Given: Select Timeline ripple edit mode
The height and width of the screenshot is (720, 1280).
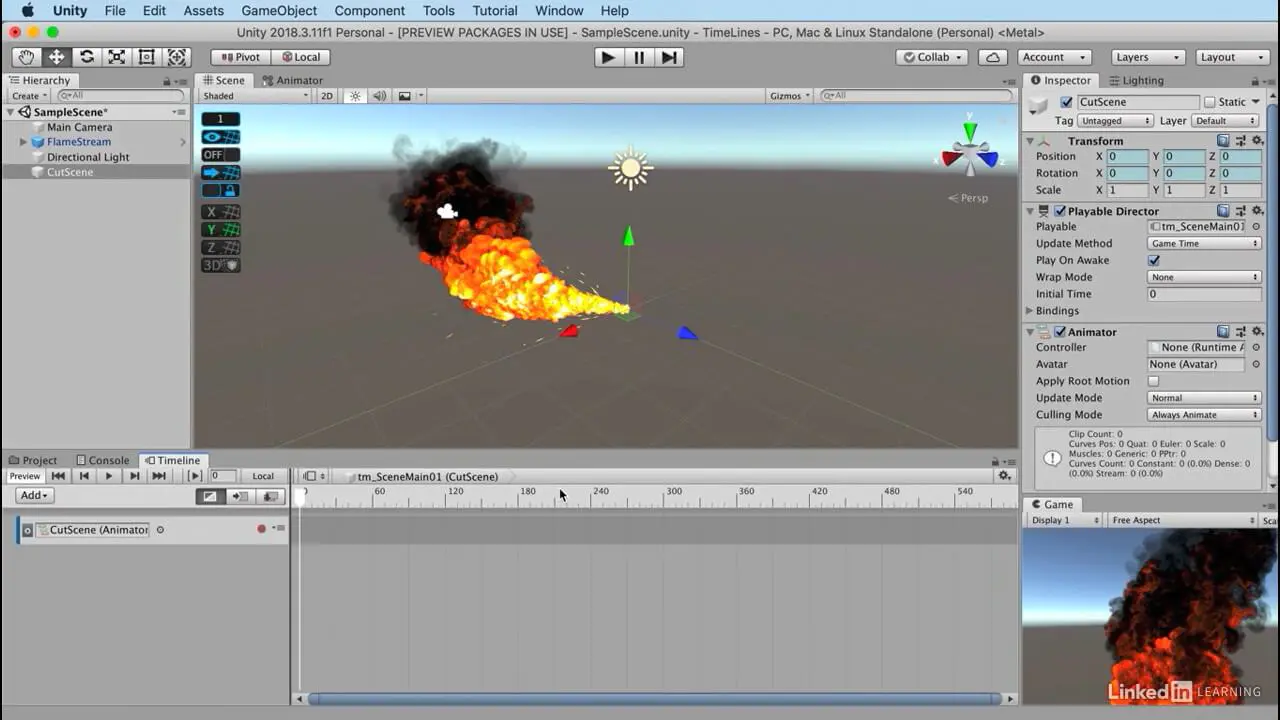Looking at the screenshot, I should [x=239, y=496].
